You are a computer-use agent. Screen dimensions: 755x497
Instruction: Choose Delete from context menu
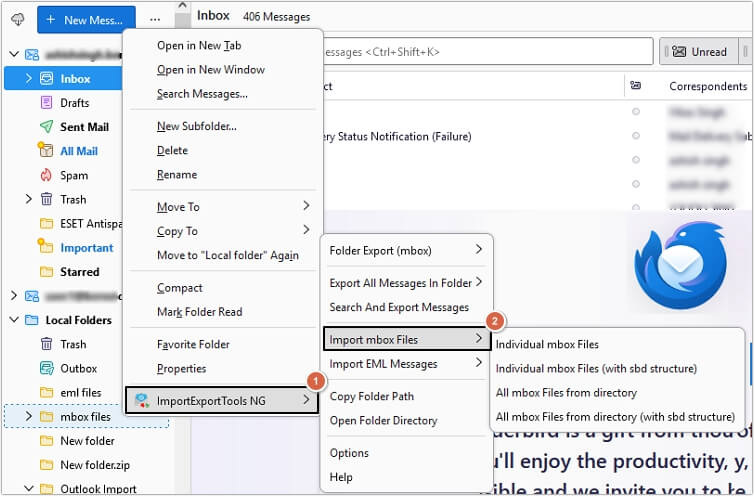[x=223, y=150]
